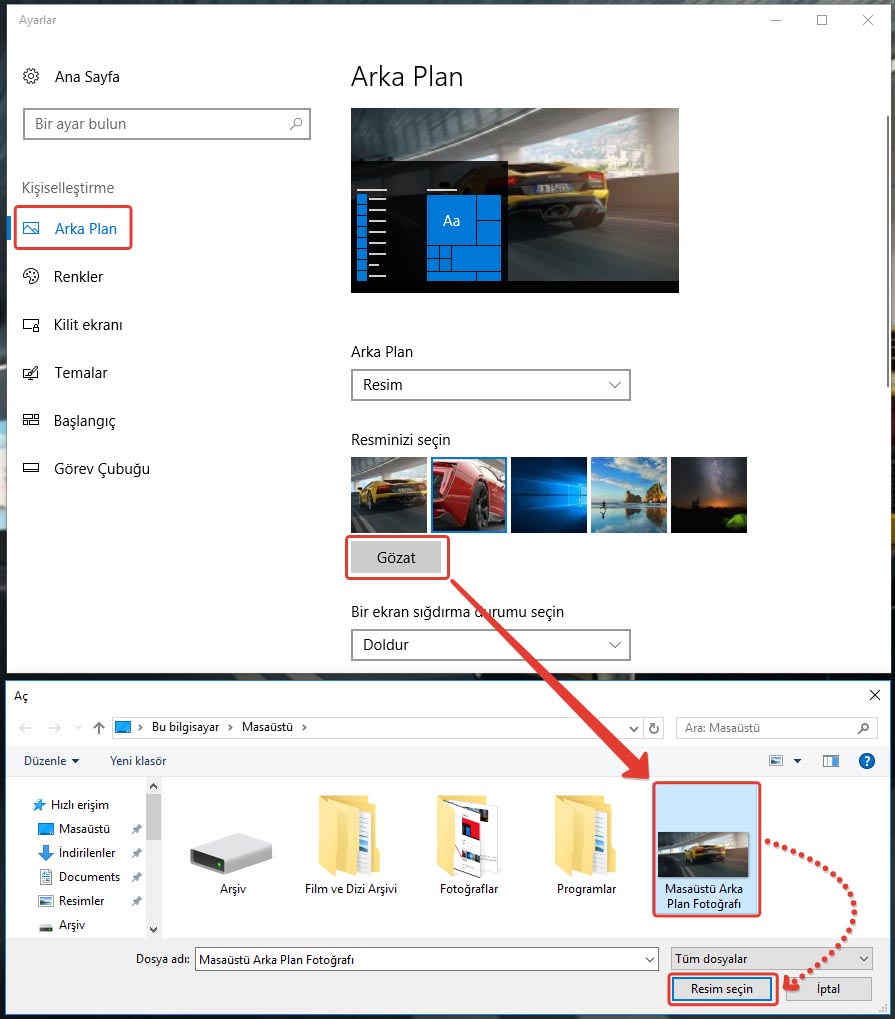
Task: Open the help question mark icon
Action: (867, 761)
